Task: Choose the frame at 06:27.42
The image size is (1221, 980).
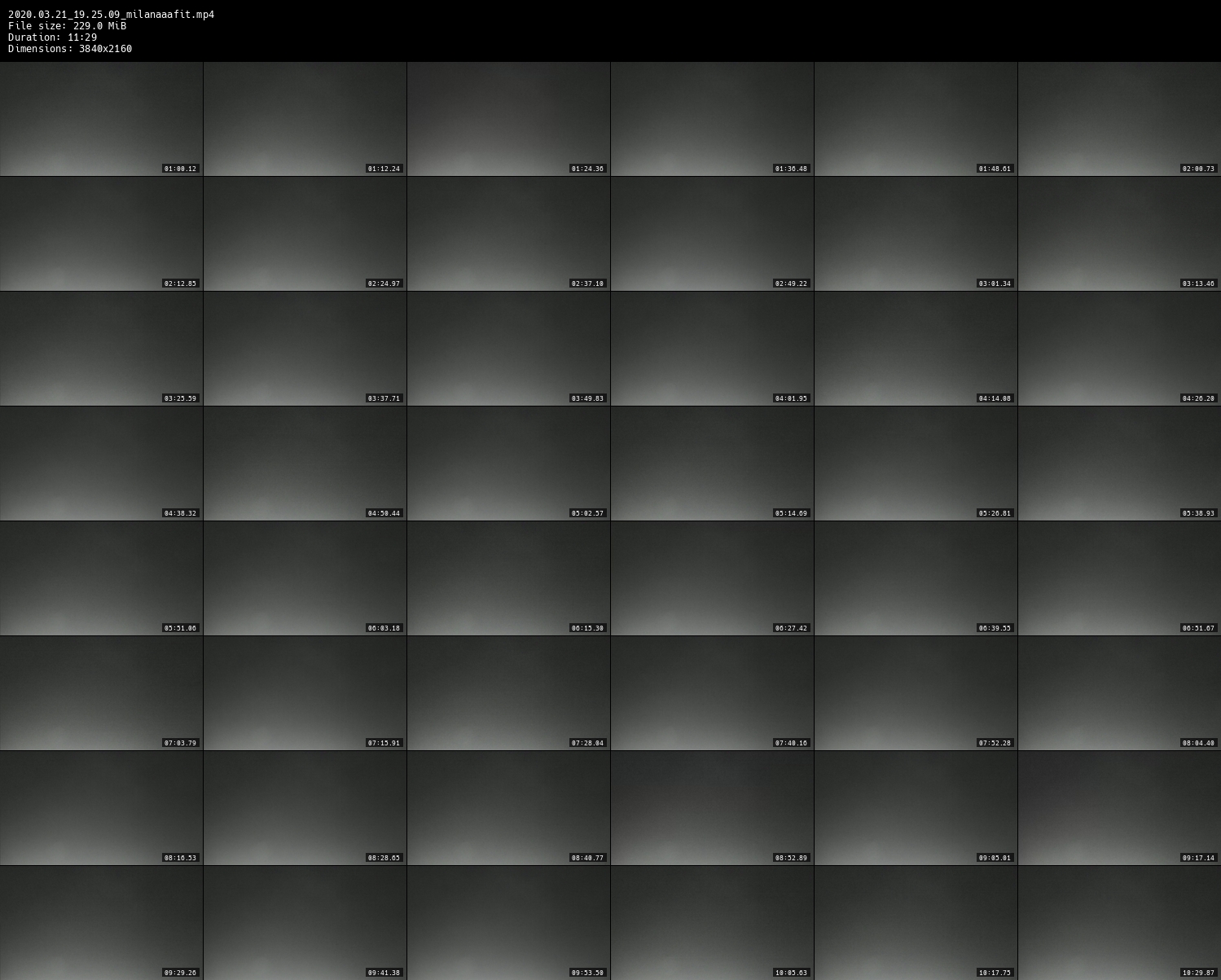Action: [712, 578]
